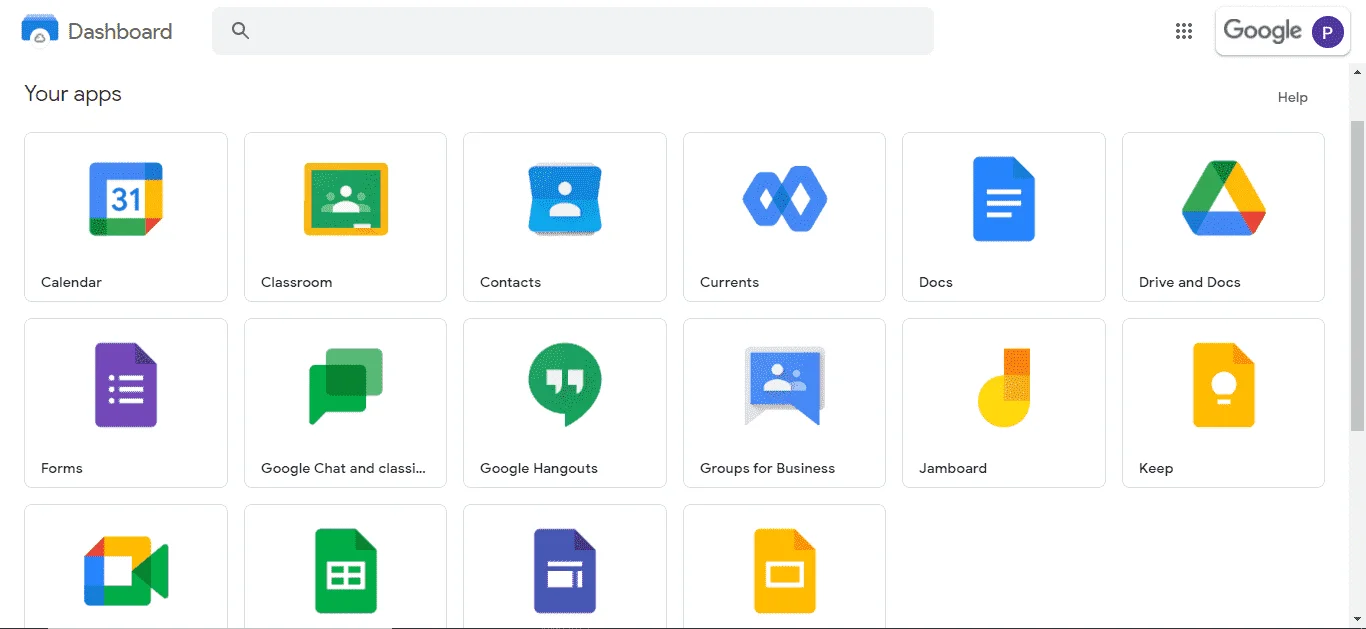The width and height of the screenshot is (1366, 629).
Task: Click the Calendar label text
Action: [x=71, y=282]
